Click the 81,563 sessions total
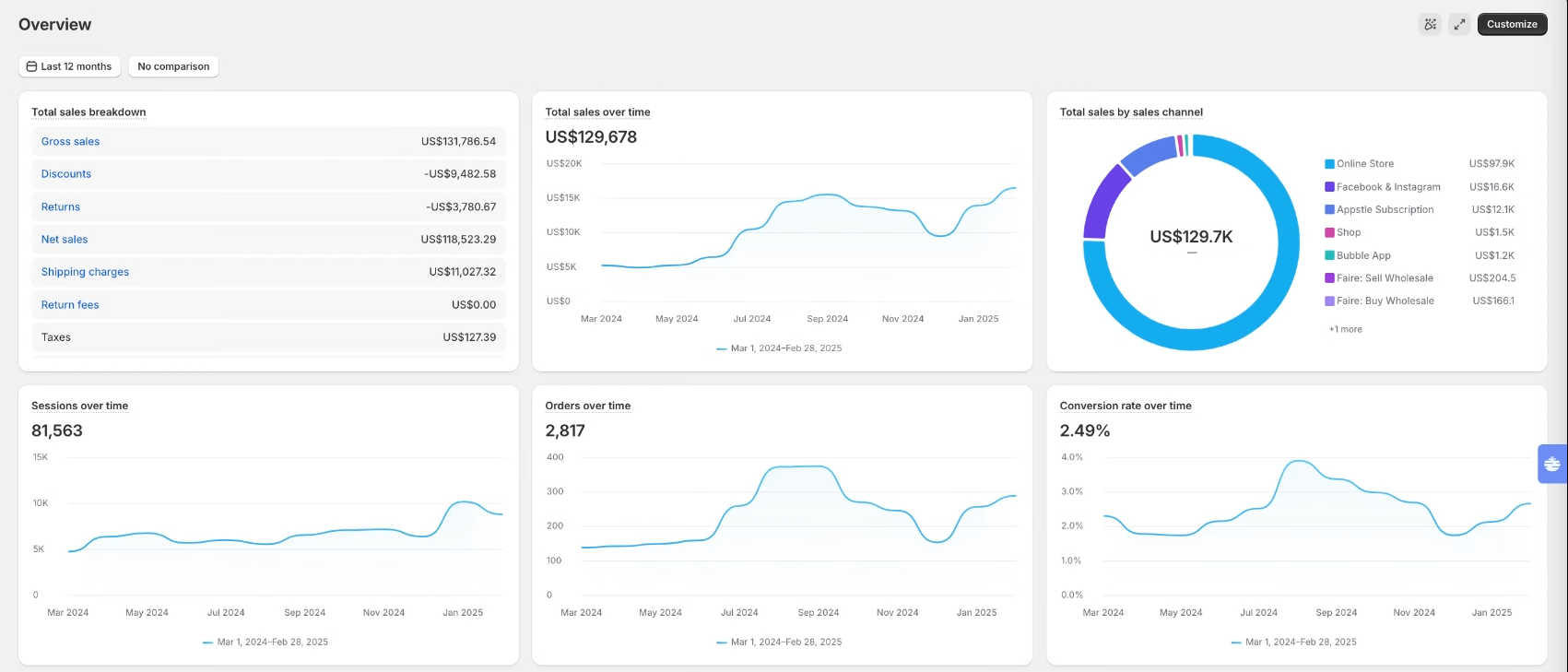The height and width of the screenshot is (672, 1568). point(57,430)
